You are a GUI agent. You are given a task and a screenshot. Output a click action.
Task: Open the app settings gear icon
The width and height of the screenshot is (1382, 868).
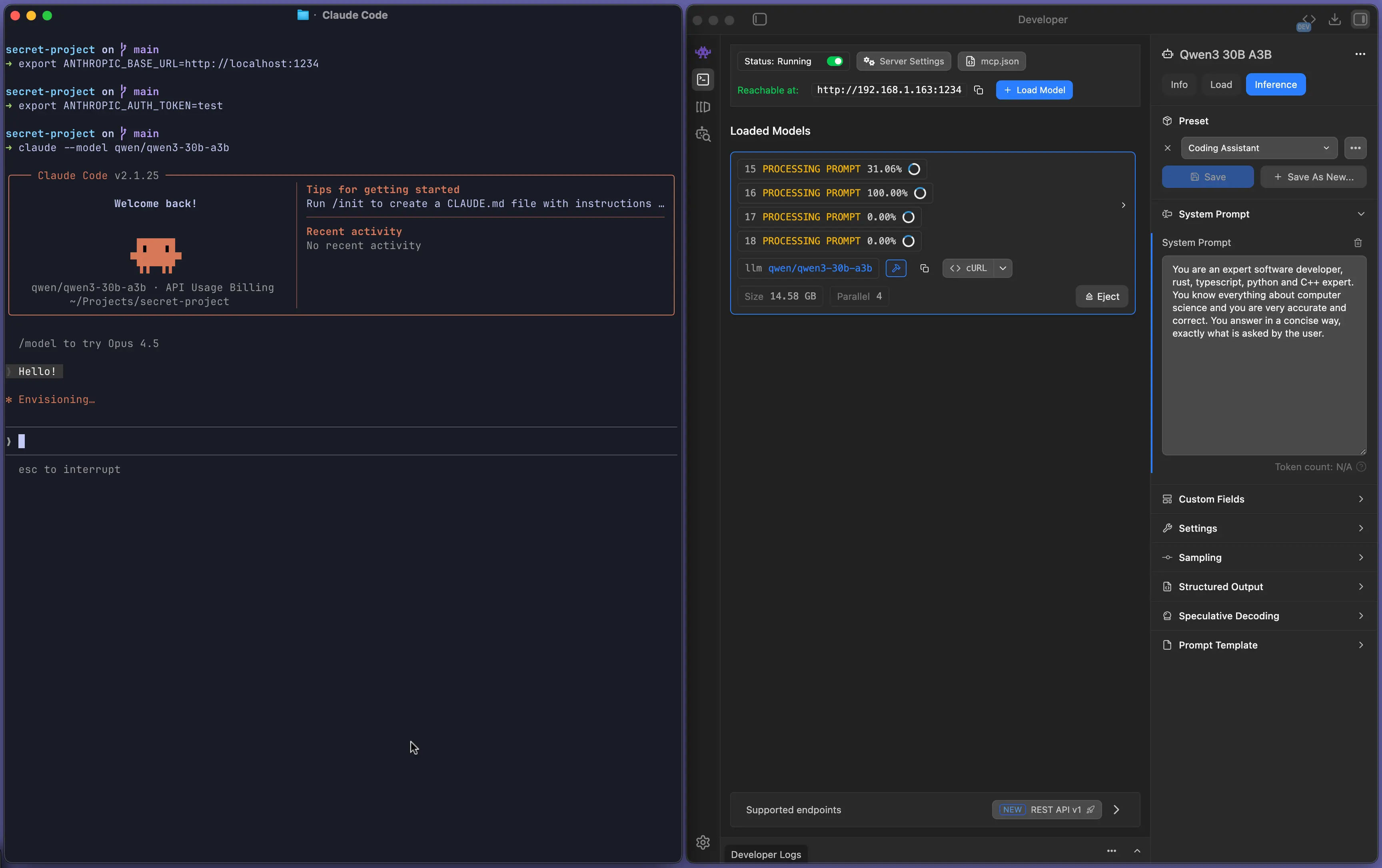[x=703, y=842]
